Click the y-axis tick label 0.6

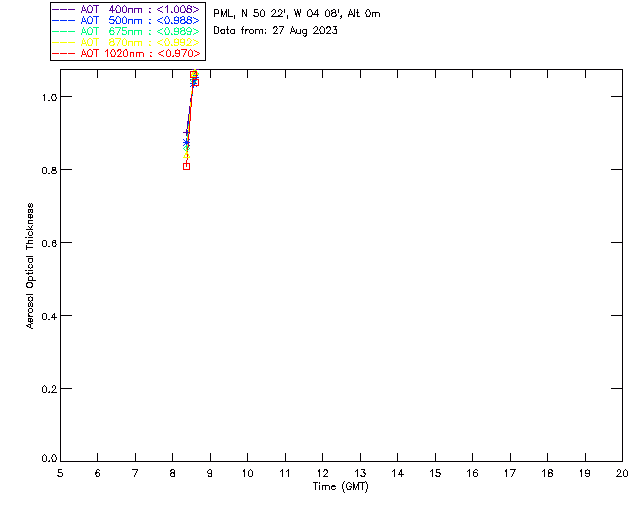coord(49,243)
